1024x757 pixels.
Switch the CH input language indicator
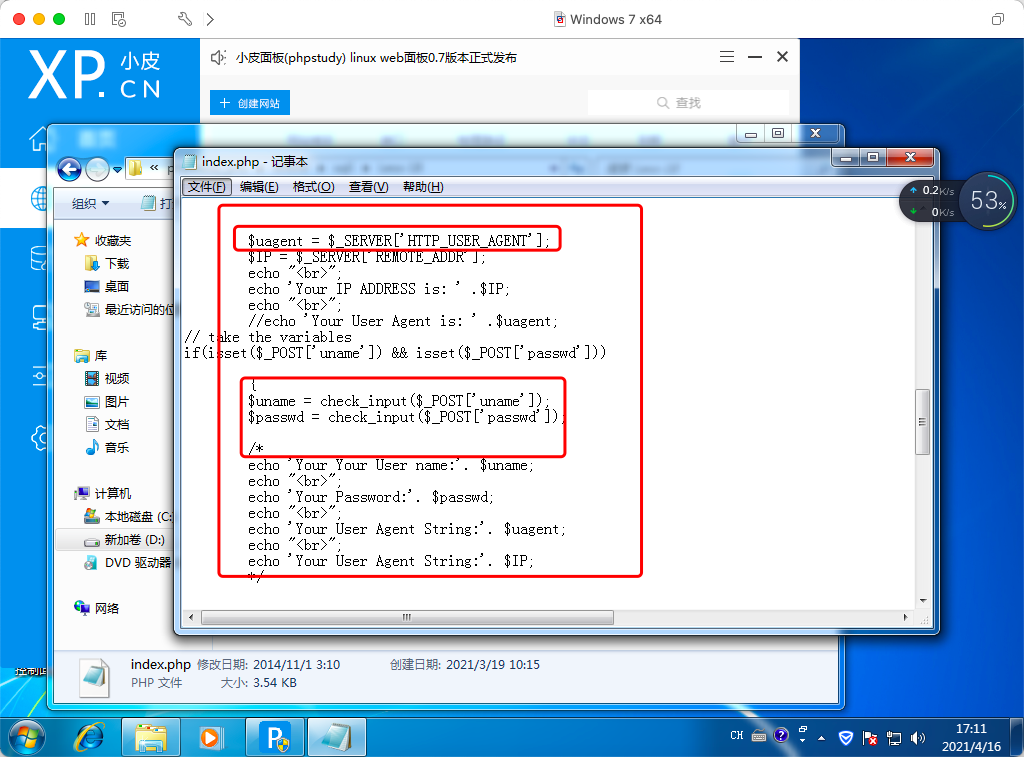[x=735, y=735]
